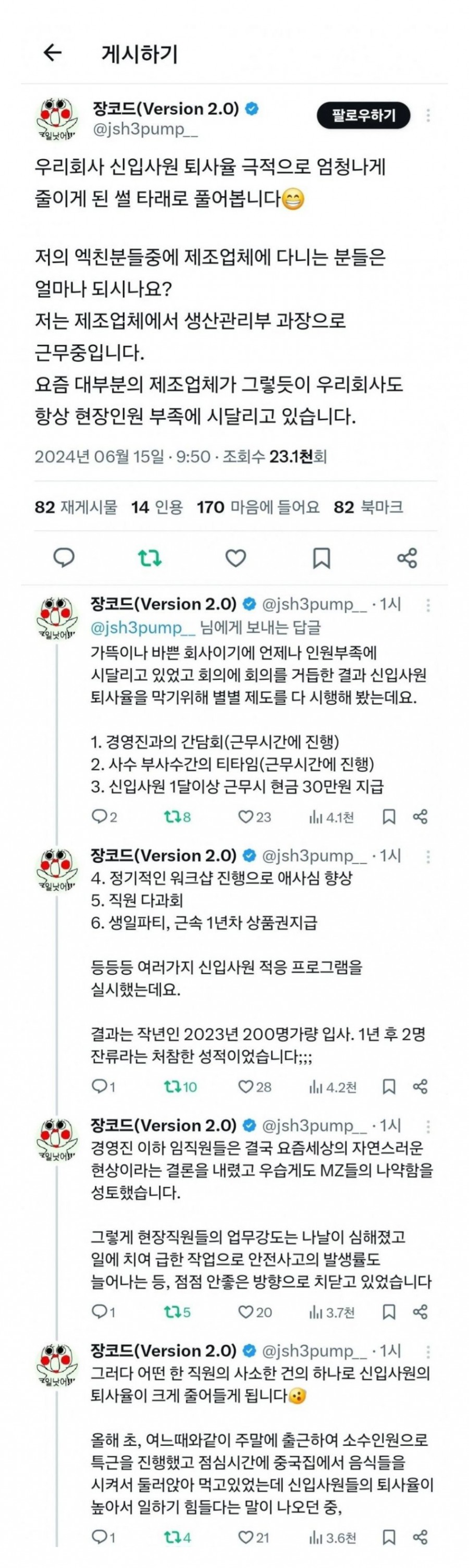The image size is (469, 1568).
Task: Toggle like on reply with 20 likes
Action: 254,1312
